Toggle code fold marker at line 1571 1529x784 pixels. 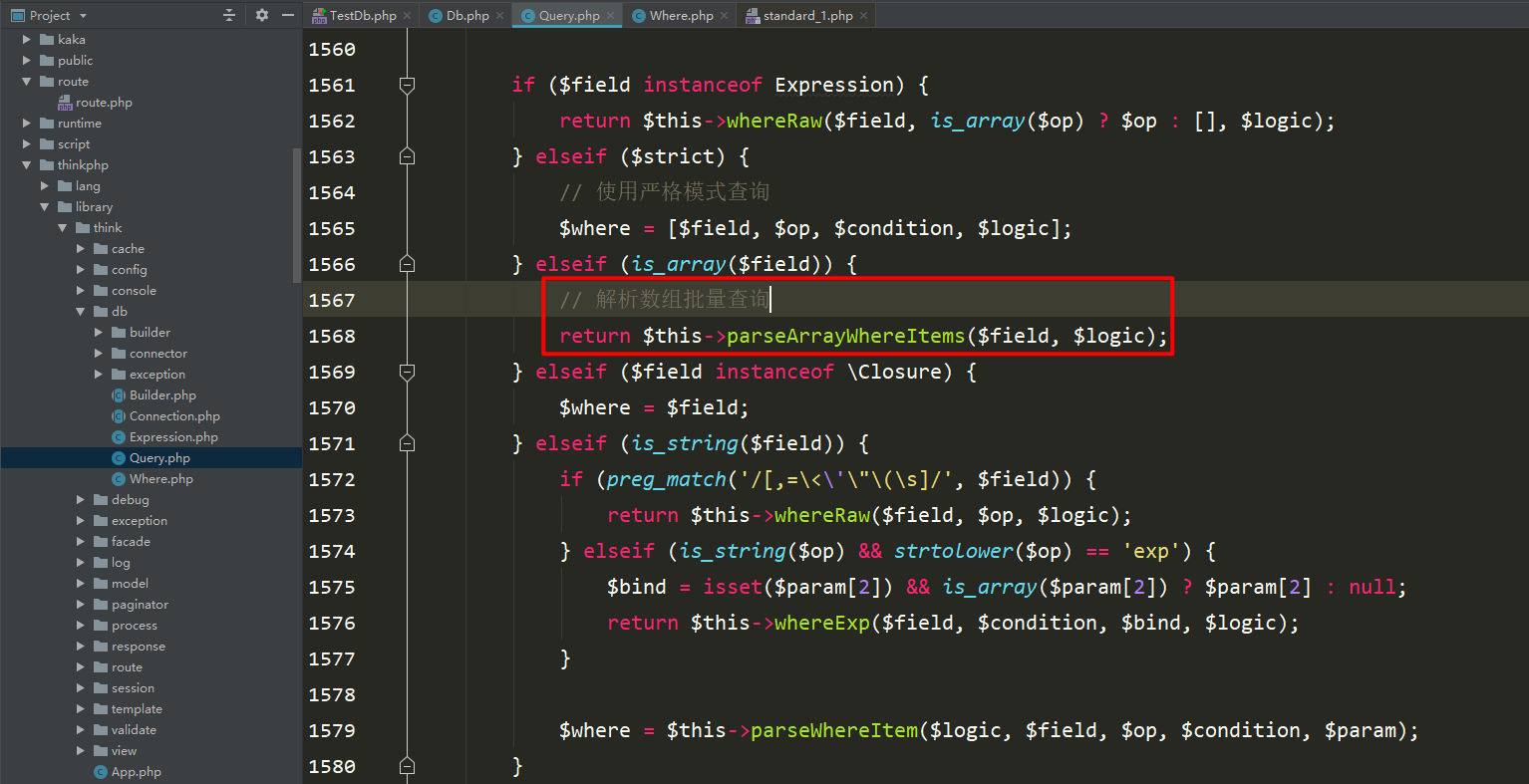click(407, 443)
